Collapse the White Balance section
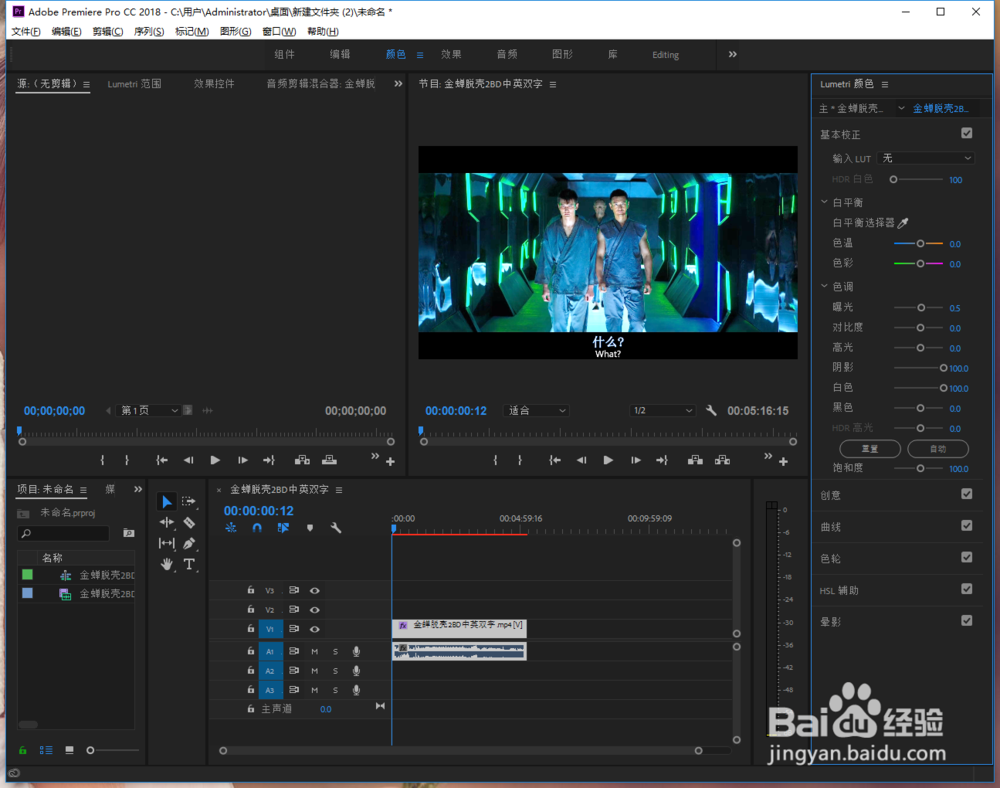Image resolution: width=1000 pixels, height=788 pixels. point(824,202)
